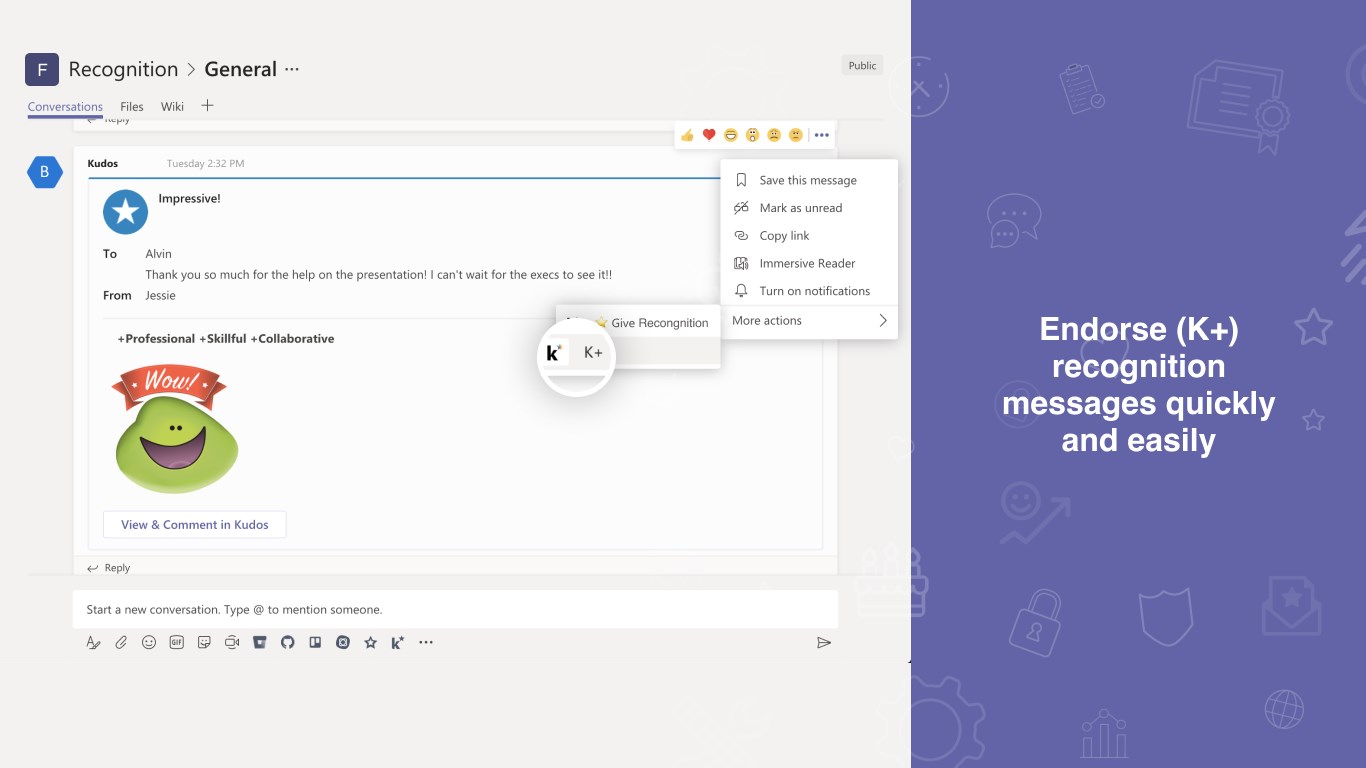This screenshot has height=768, width=1366.
Task: Click the Thank you so much message text
Action: [379, 275]
